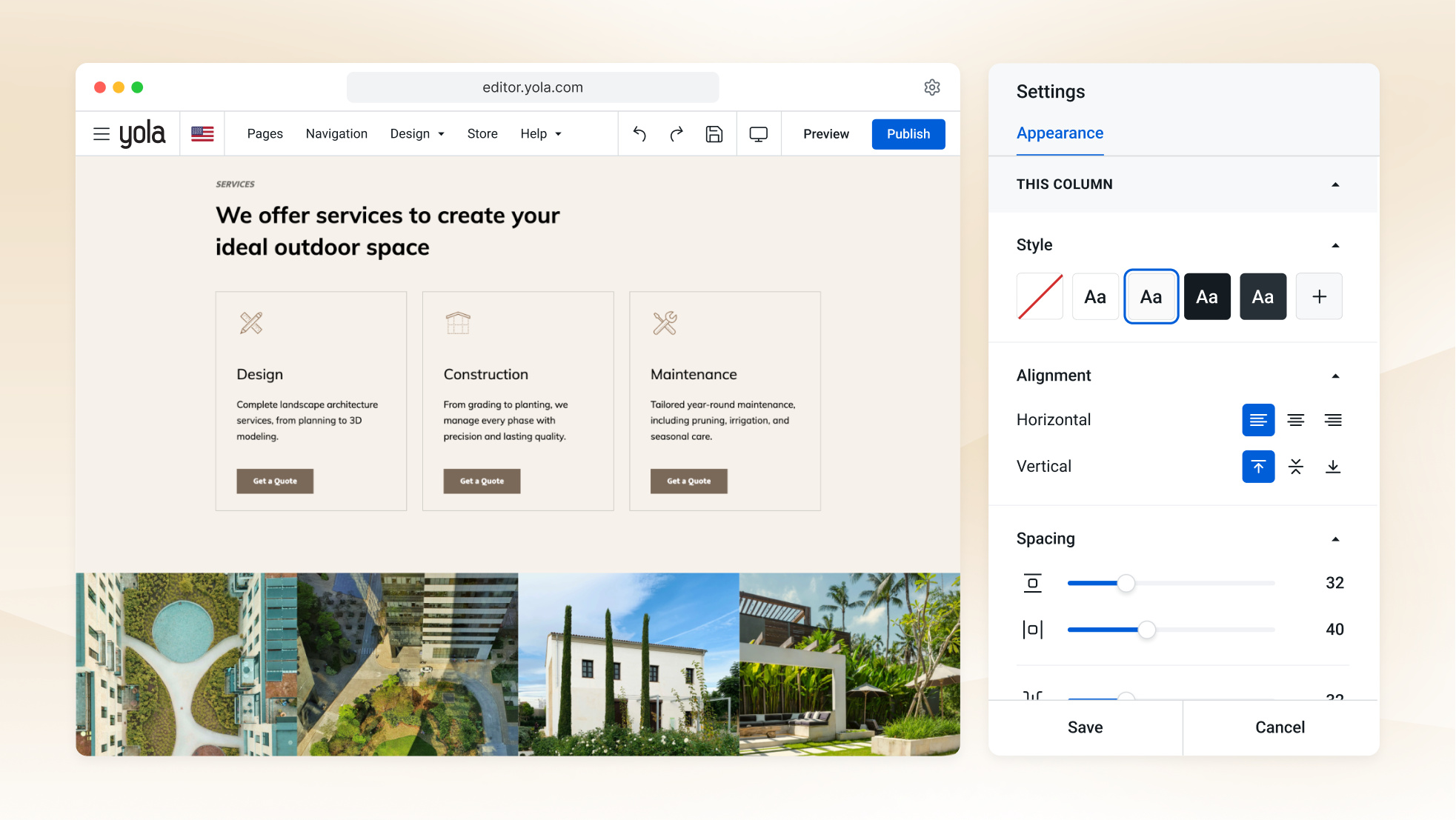
Task: Click the Design card title
Action: 259,375
